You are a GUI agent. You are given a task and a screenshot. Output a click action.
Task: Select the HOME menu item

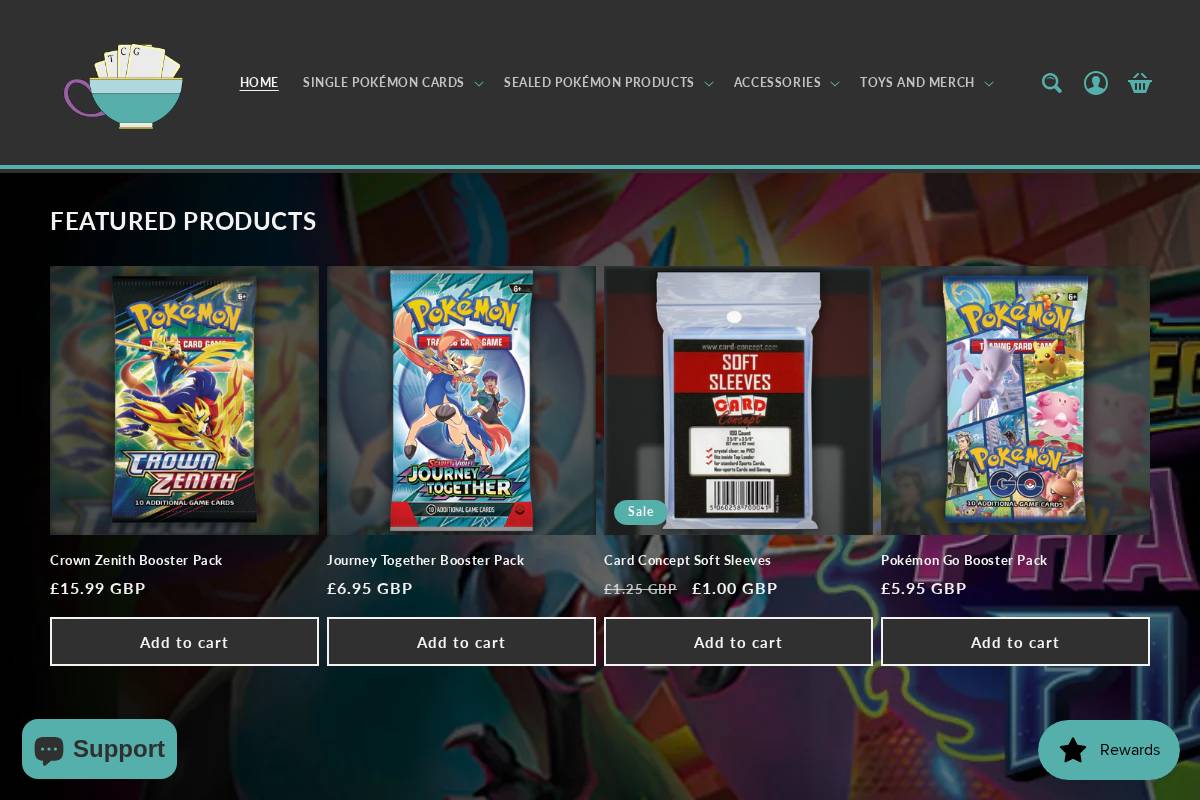pyautogui.click(x=259, y=83)
